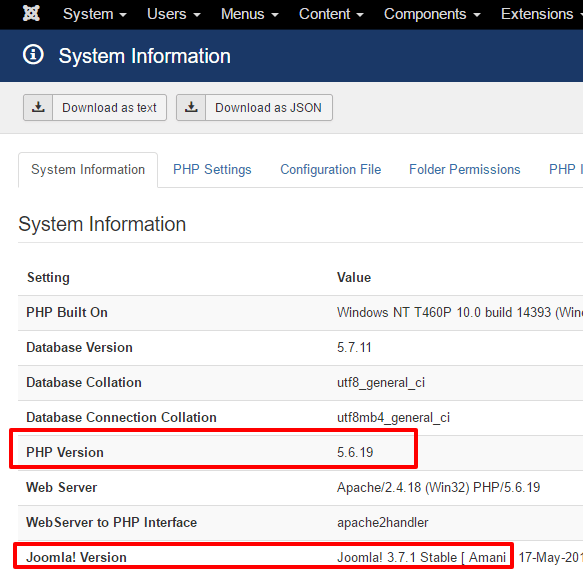
Task: Click the Apache/2.4.18 web server value
Action: [x=438, y=487]
